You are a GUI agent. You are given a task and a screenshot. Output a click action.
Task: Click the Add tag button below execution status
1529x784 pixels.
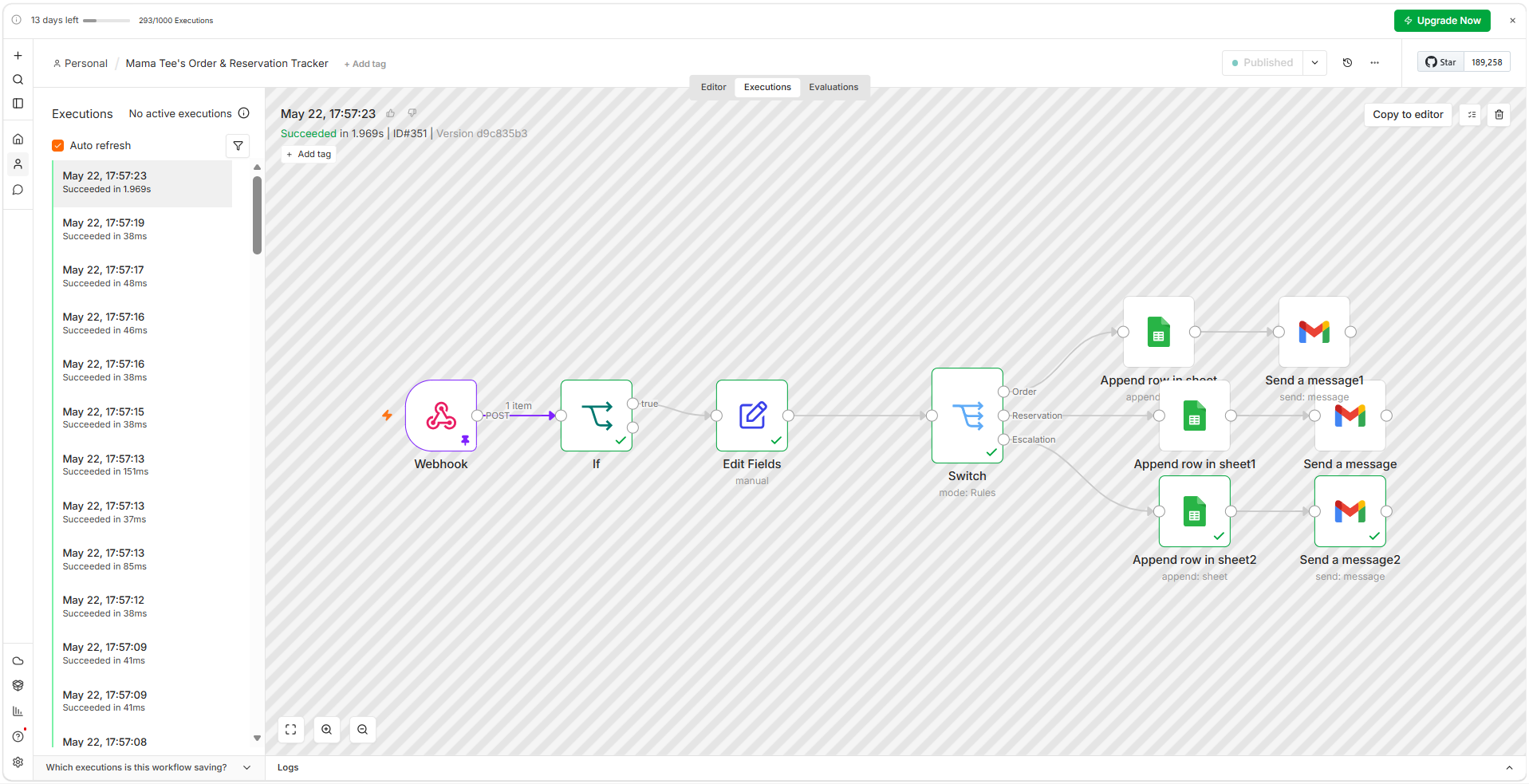point(309,155)
